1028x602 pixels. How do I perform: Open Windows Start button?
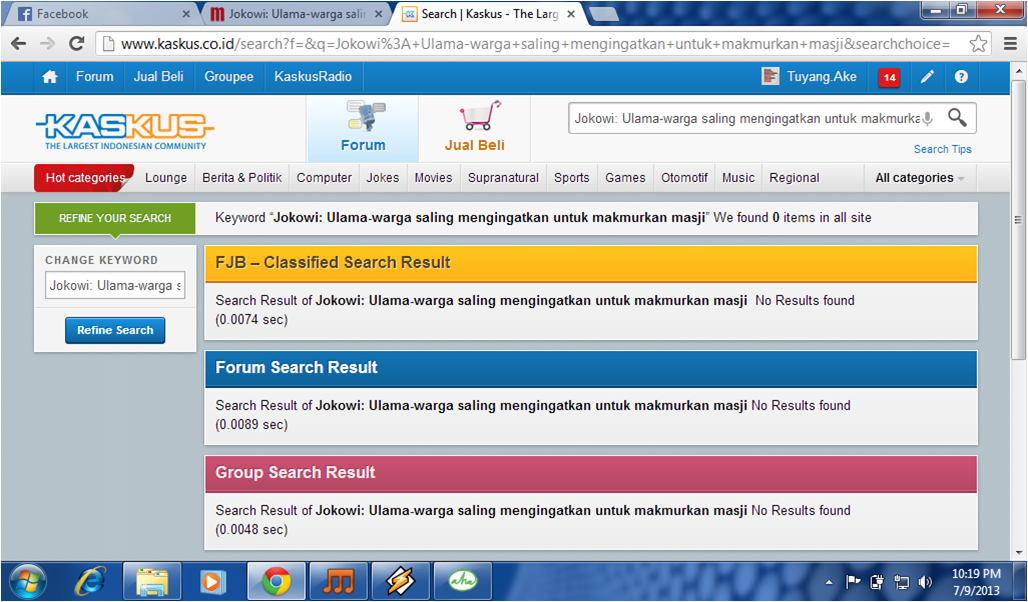tap(28, 582)
